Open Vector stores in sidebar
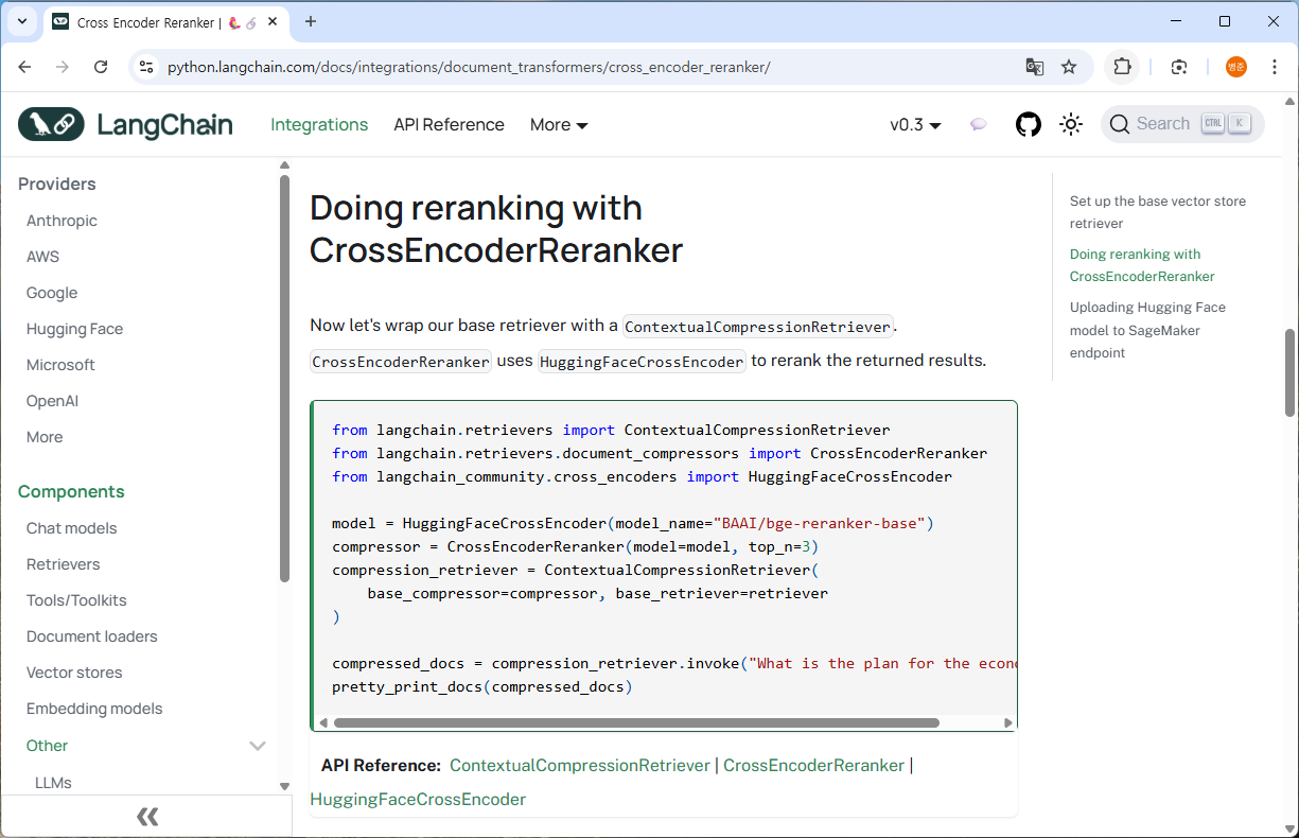 click(74, 672)
